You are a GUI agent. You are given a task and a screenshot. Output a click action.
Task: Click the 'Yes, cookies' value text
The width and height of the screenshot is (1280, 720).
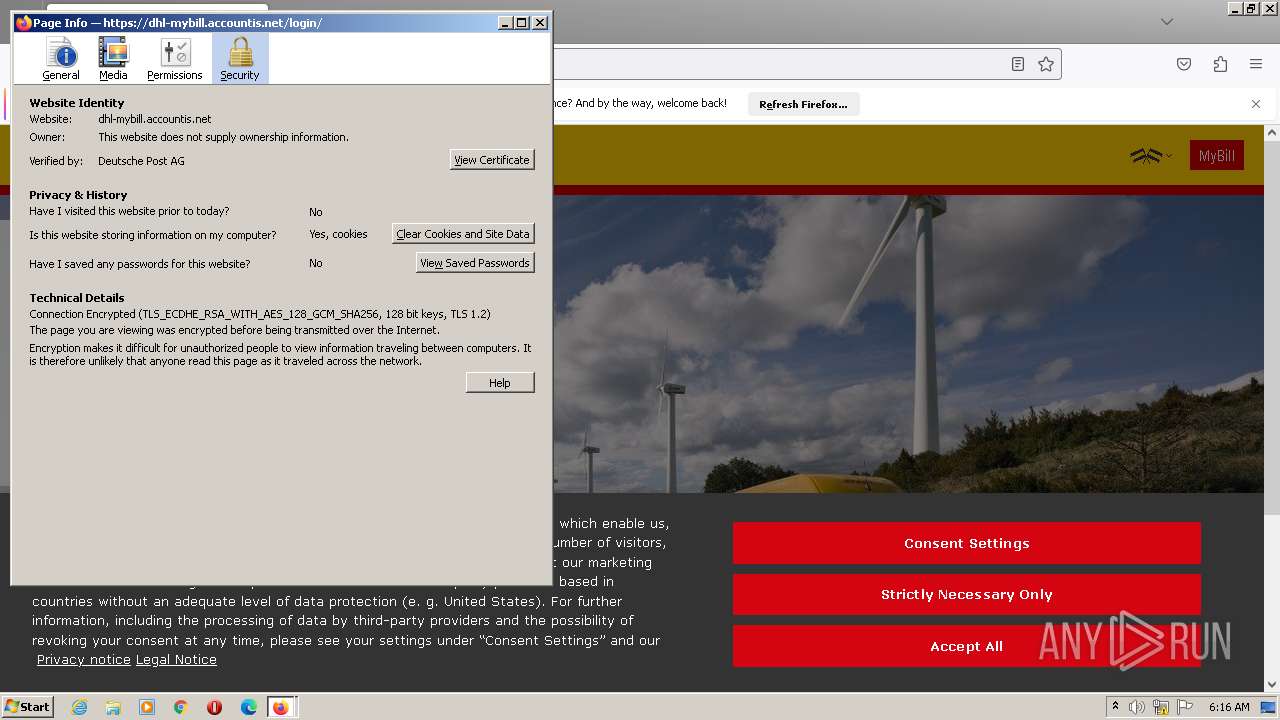(338, 234)
